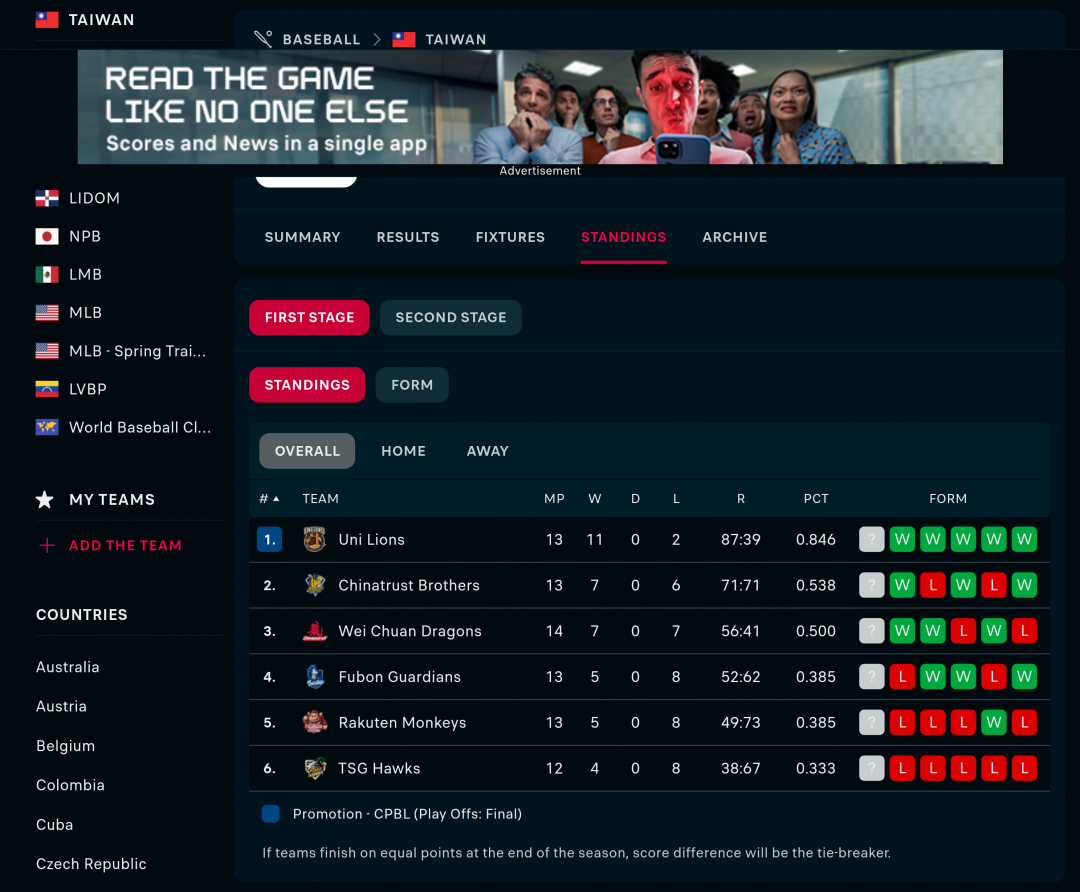Select the Home standings filter
The image size is (1080, 892).
[403, 451]
